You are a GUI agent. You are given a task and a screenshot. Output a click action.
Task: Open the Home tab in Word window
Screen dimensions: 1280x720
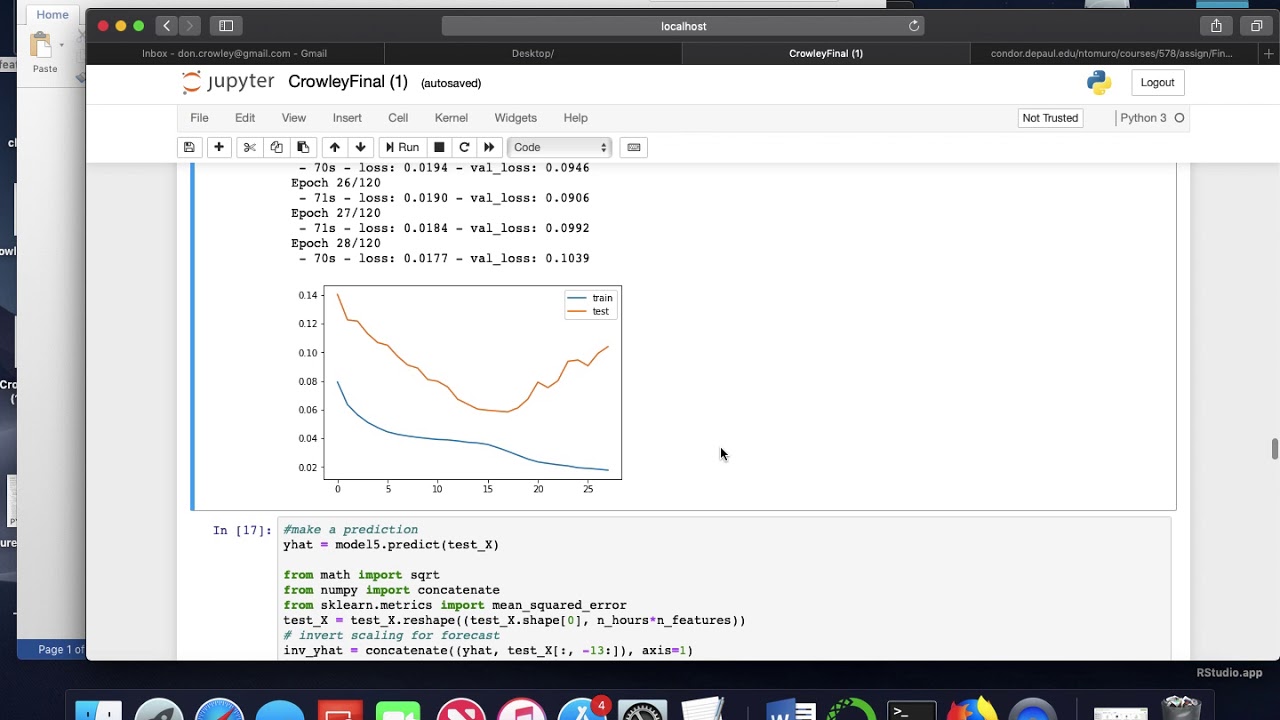click(x=52, y=14)
